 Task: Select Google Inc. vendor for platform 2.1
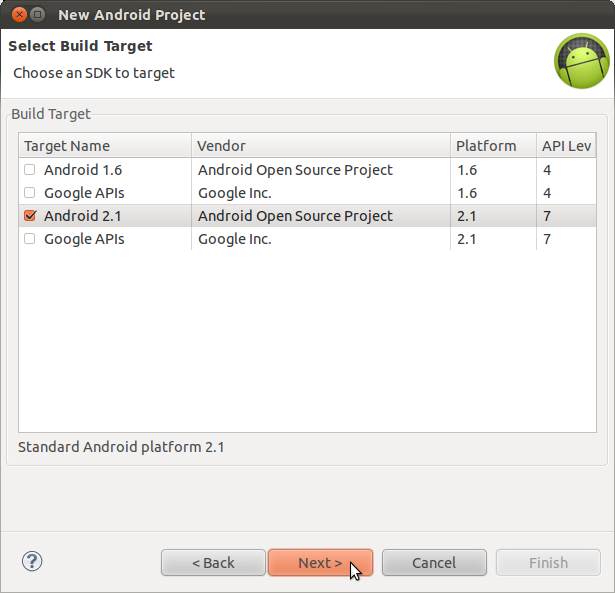coord(235,239)
